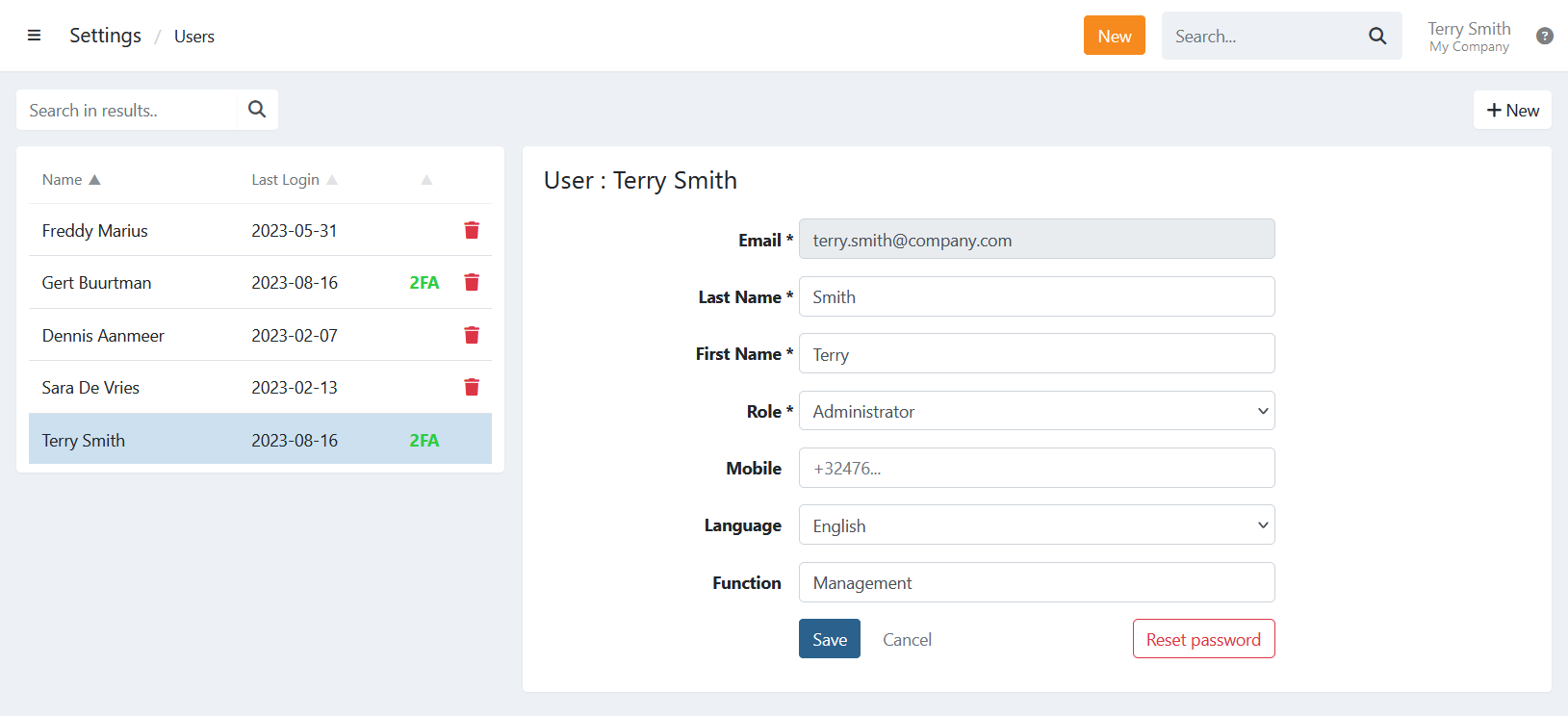Expand the Language dropdown

(1037, 525)
